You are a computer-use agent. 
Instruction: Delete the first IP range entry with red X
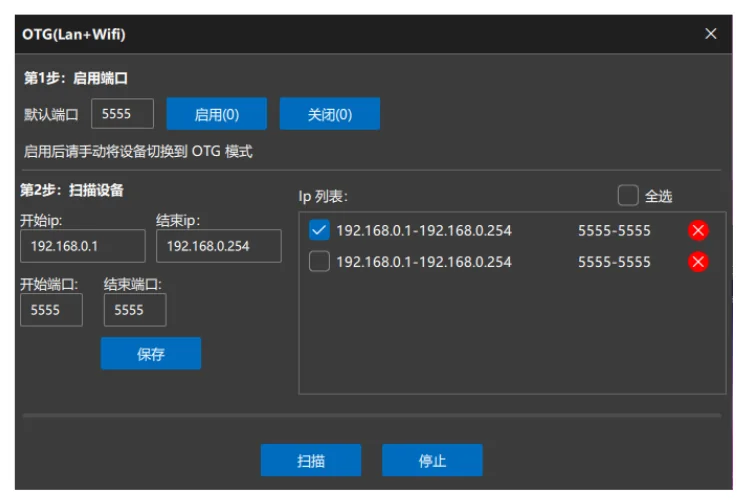coord(698,231)
